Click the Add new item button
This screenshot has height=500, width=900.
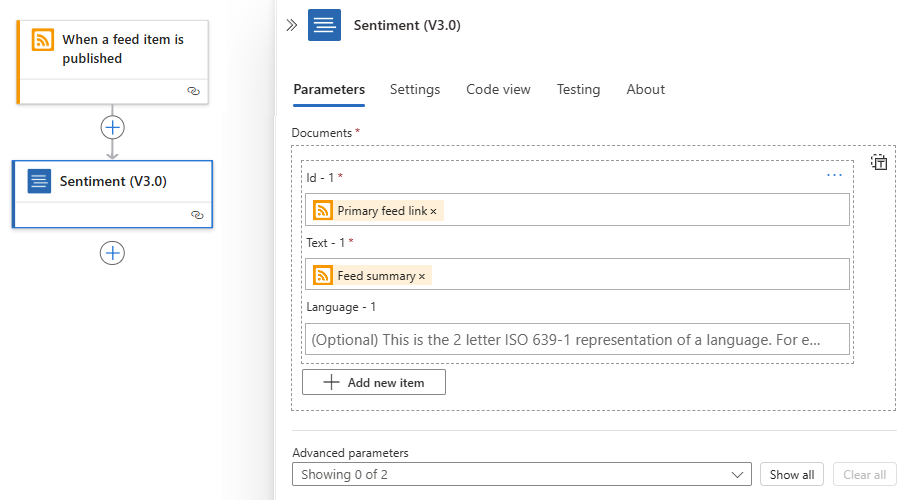click(374, 382)
